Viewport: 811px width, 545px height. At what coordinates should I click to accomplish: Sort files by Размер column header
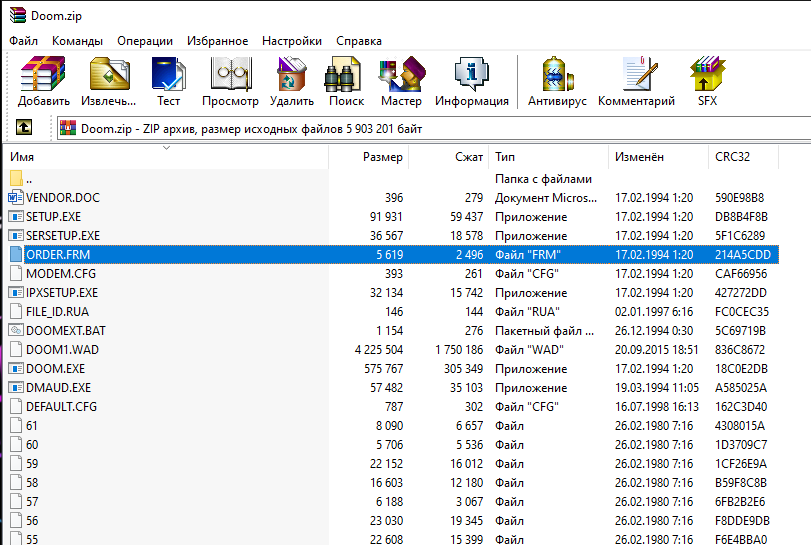coord(382,157)
